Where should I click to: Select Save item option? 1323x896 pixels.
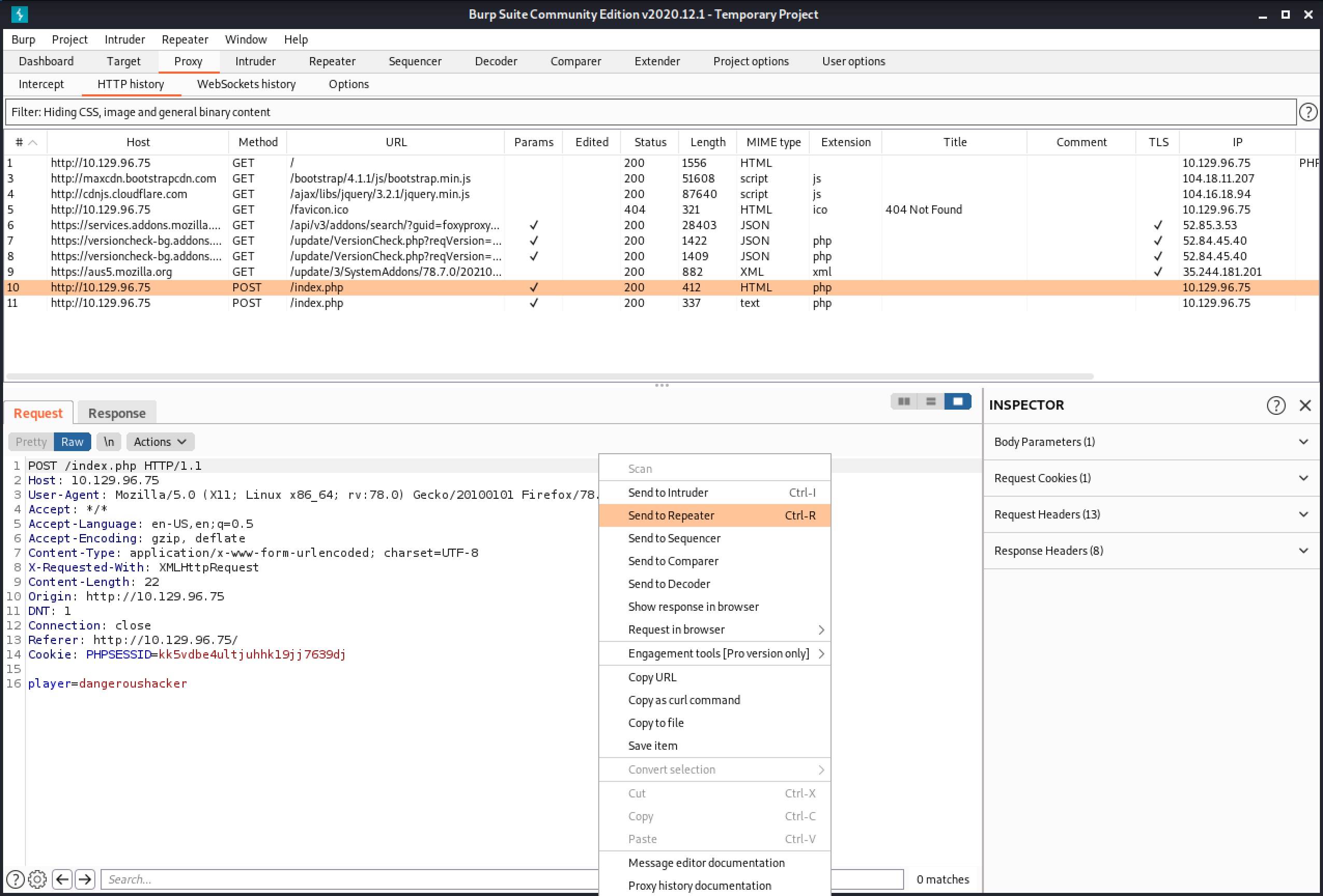pyautogui.click(x=715, y=746)
